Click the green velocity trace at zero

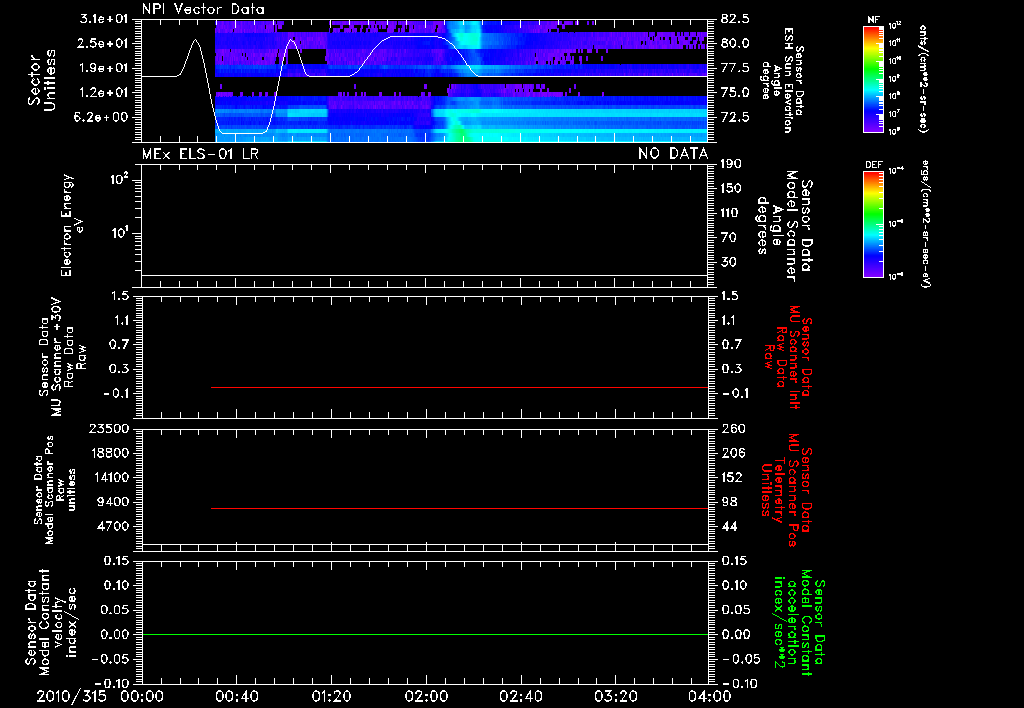click(424, 634)
